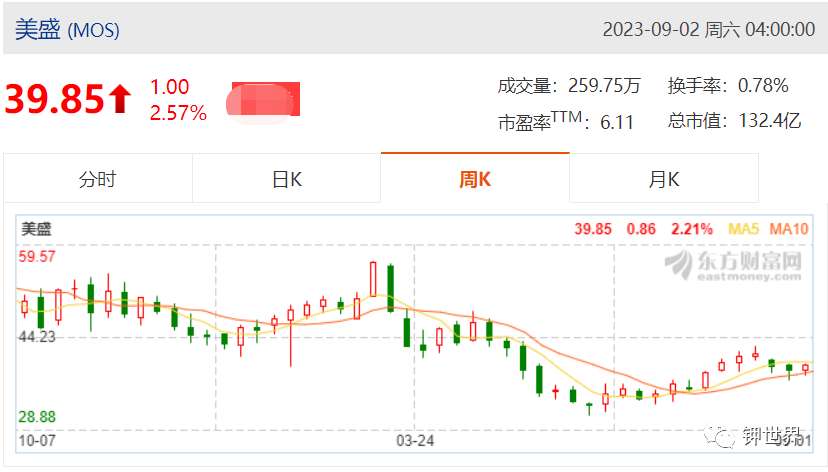The width and height of the screenshot is (828, 472).
Task: Select the 周K tab
Action: (x=475, y=178)
